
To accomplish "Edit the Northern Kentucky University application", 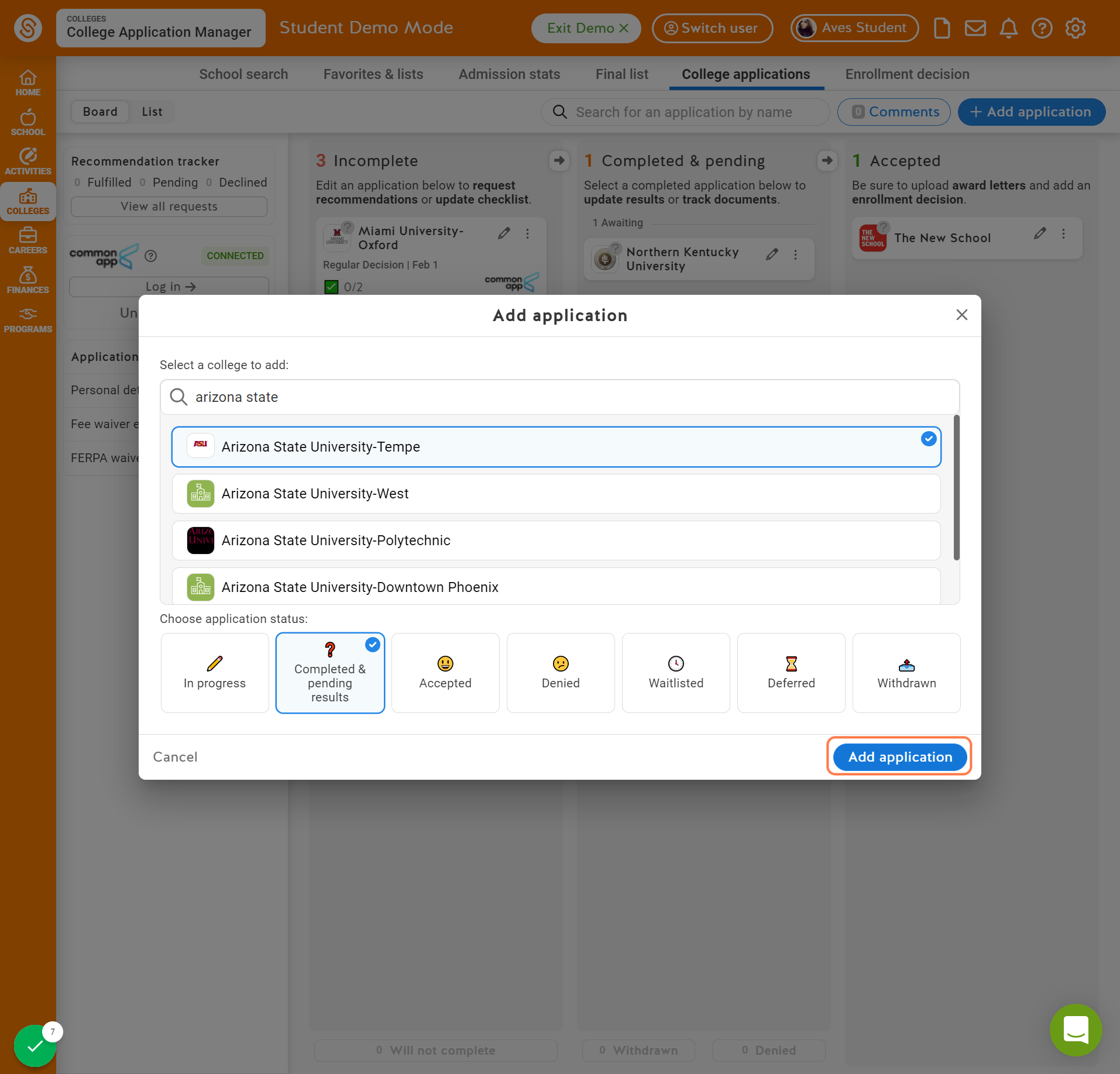I will coord(772,254).
